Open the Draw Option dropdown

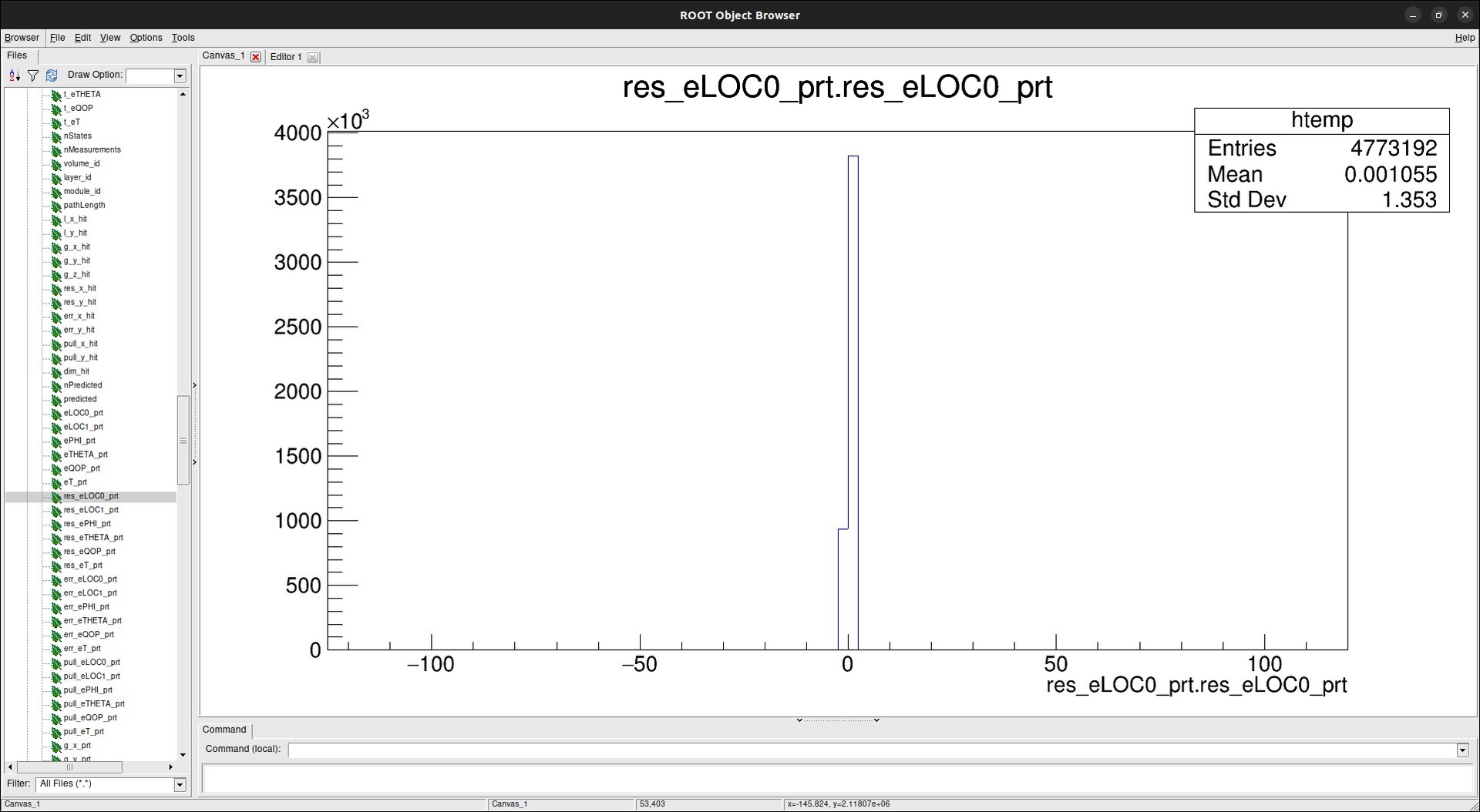tap(180, 75)
